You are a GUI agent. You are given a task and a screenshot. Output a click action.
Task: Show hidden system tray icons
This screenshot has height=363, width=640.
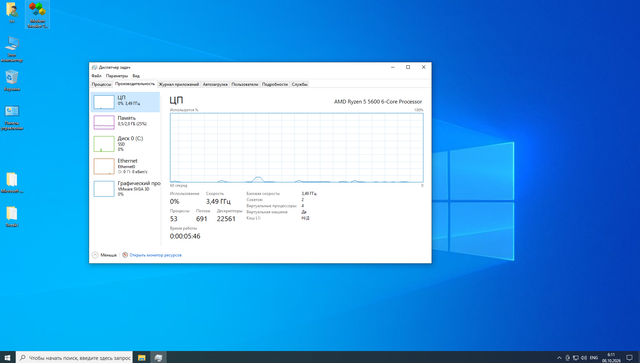point(559,358)
